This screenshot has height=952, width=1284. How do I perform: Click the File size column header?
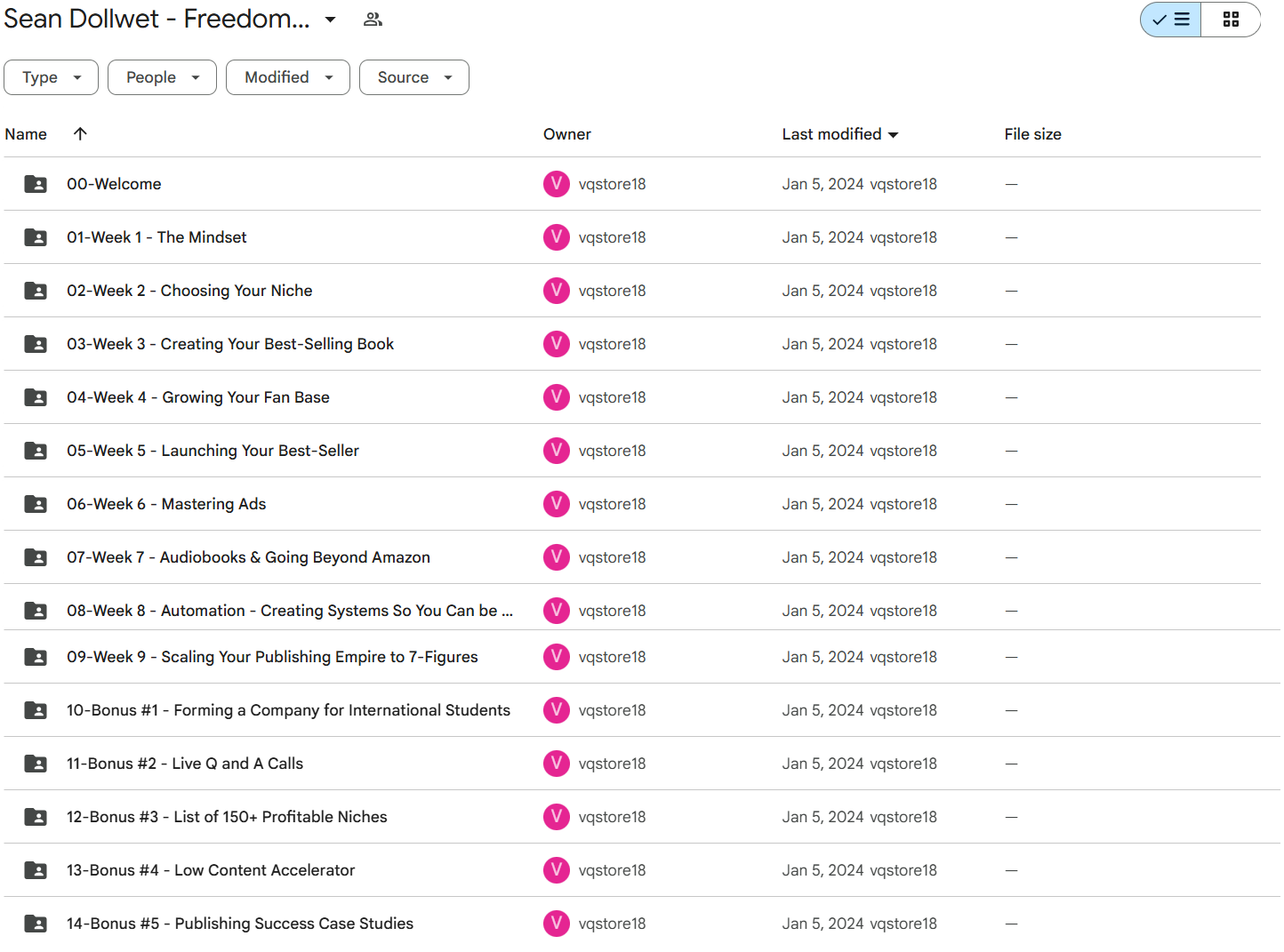[x=1032, y=134]
